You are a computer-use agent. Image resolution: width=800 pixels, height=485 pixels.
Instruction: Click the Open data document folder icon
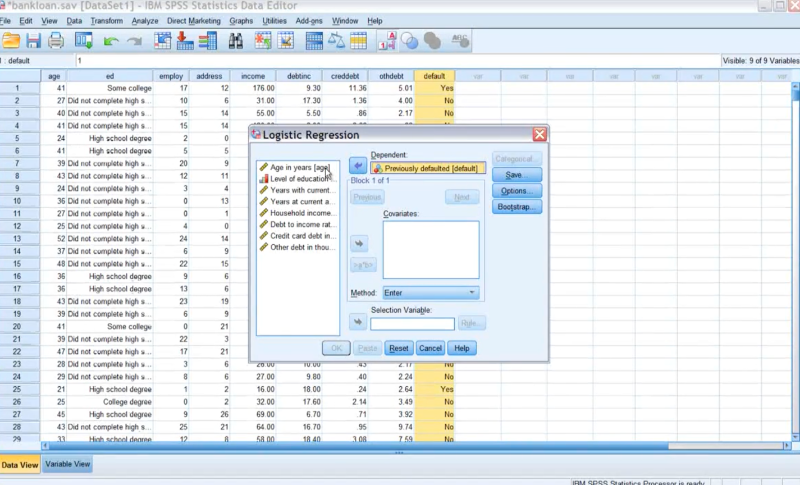(11, 41)
